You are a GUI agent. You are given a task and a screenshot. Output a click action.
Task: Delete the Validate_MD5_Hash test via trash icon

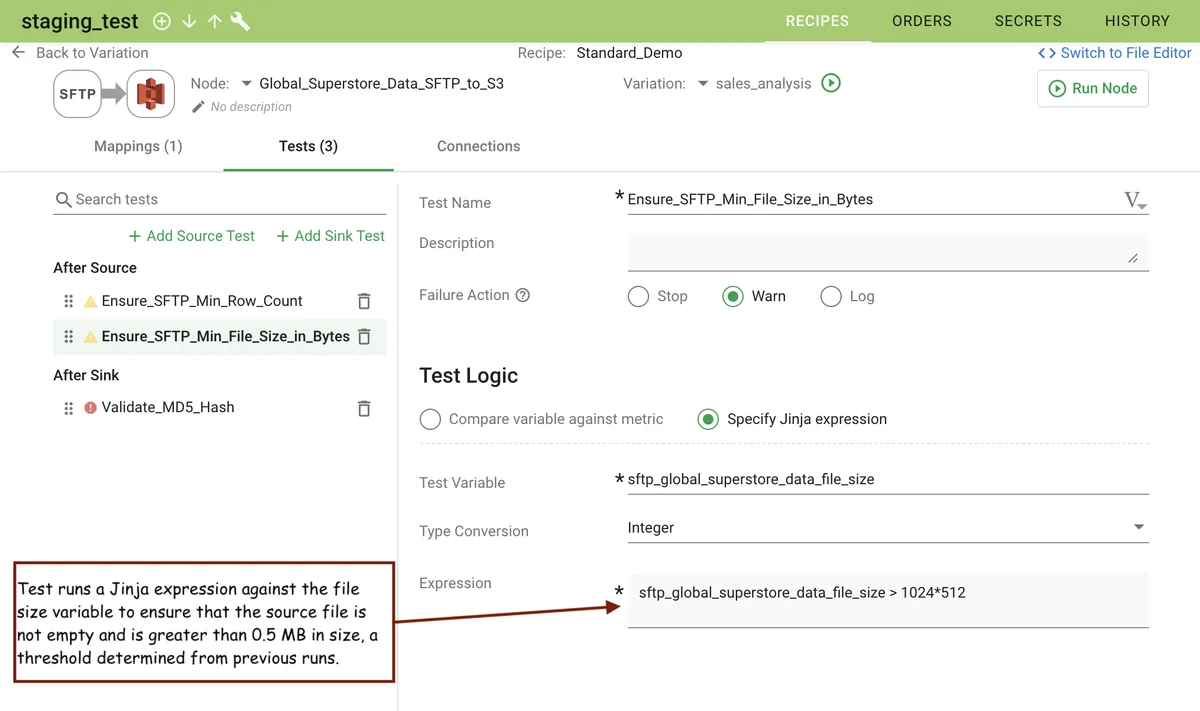[364, 407]
